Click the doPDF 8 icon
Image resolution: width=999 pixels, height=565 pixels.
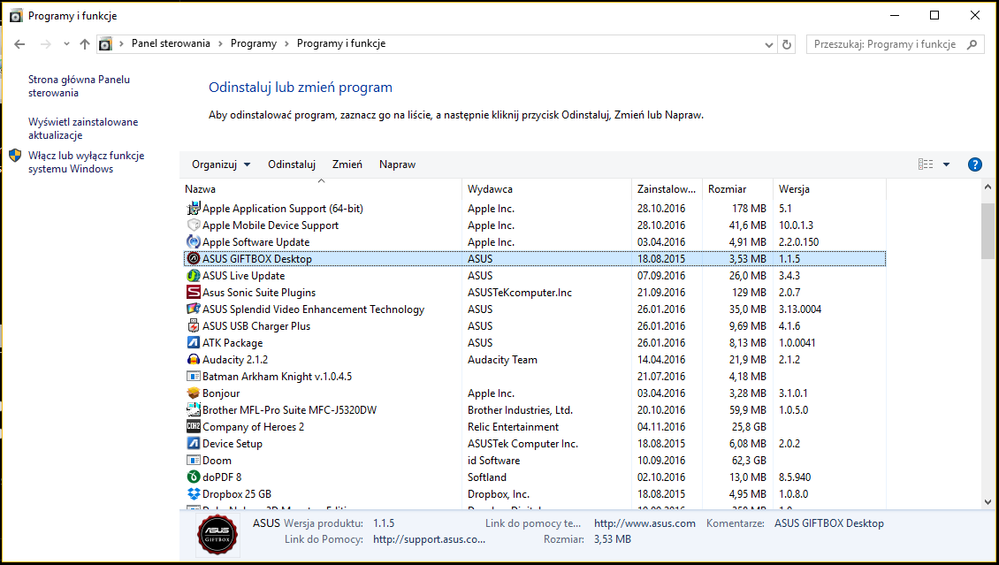point(193,477)
